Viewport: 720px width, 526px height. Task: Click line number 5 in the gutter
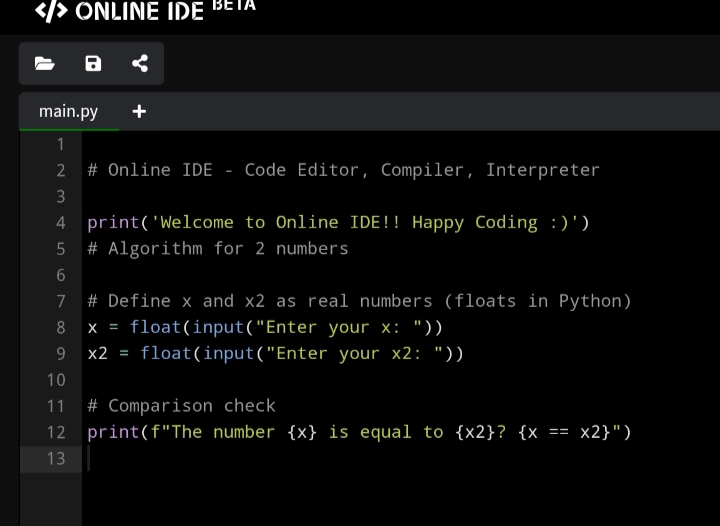coord(61,249)
